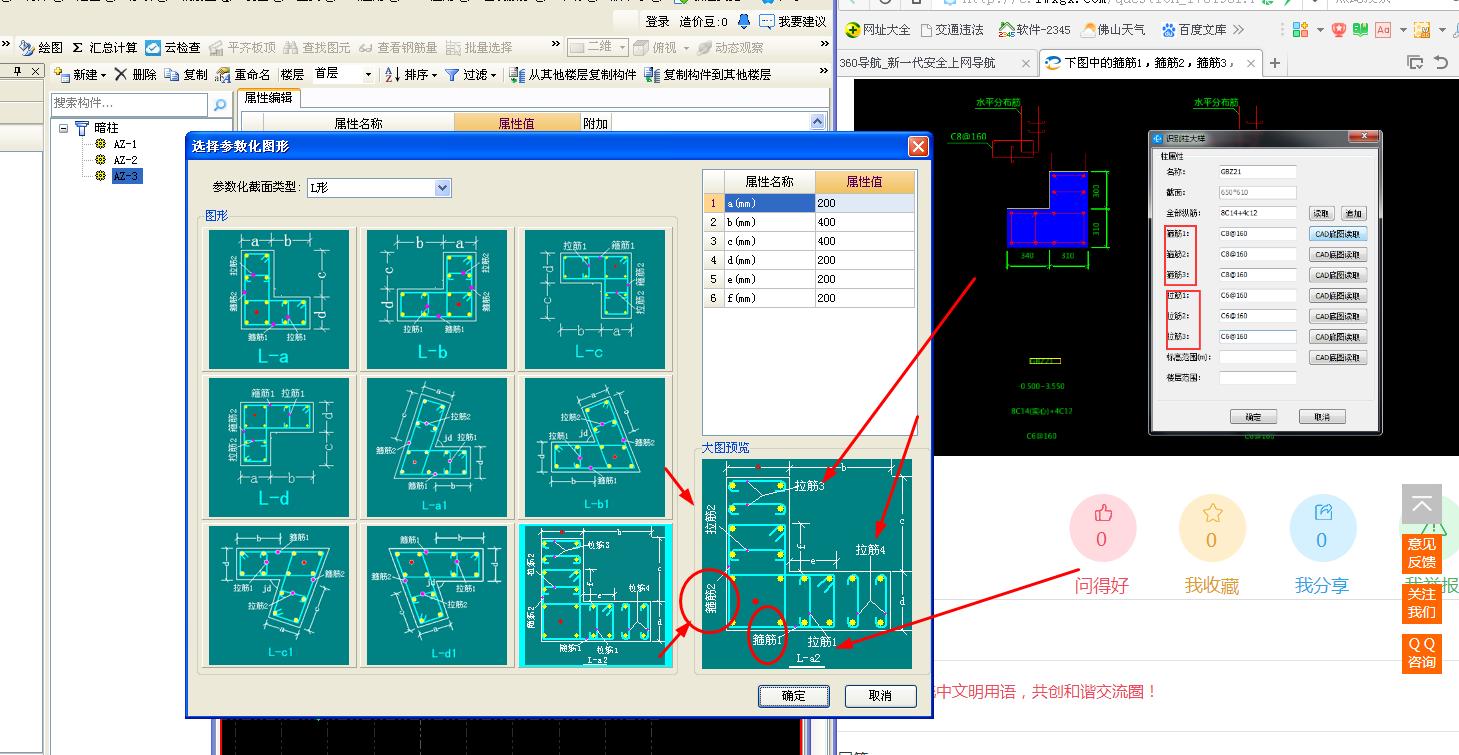The width and height of the screenshot is (1459, 755).
Task: Launch 云检查 cloud check
Action: [x=173, y=47]
